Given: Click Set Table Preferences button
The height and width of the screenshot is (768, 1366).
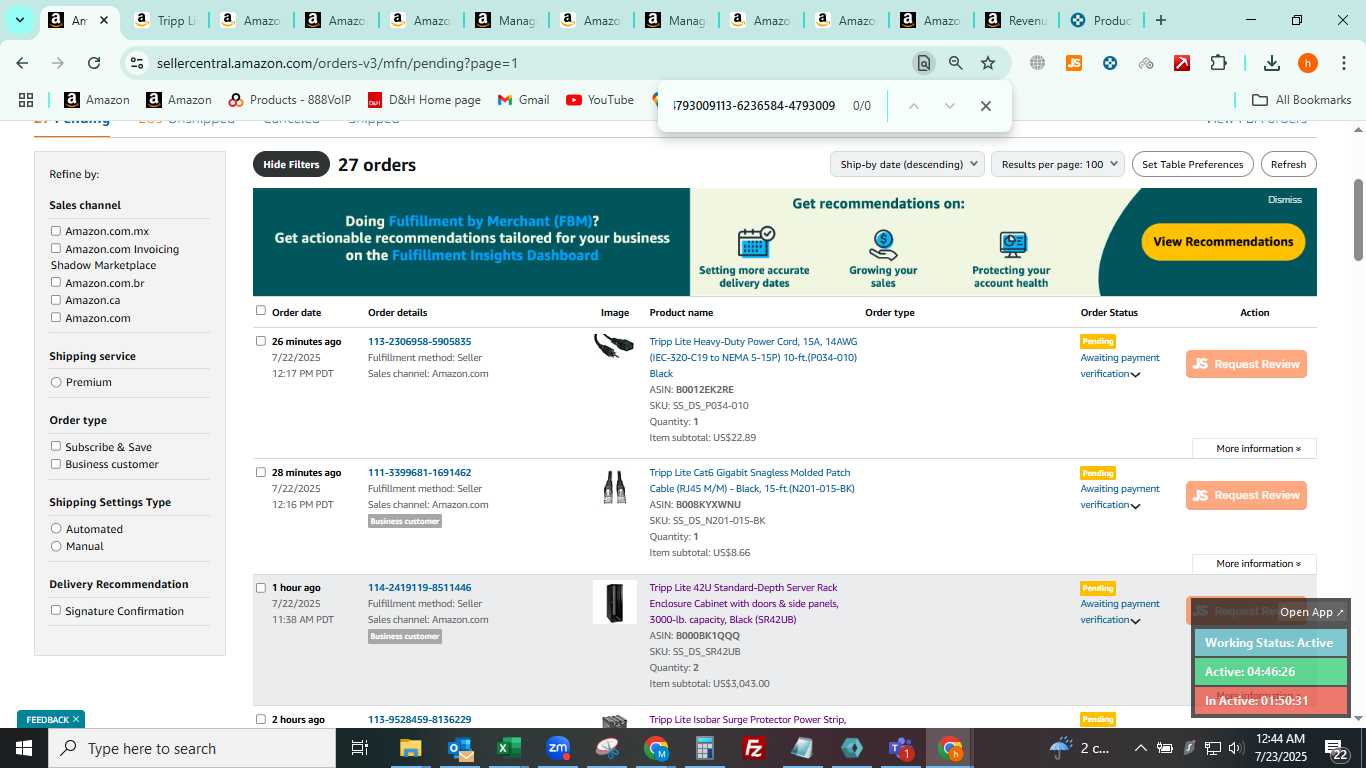Looking at the screenshot, I should [1192, 164].
